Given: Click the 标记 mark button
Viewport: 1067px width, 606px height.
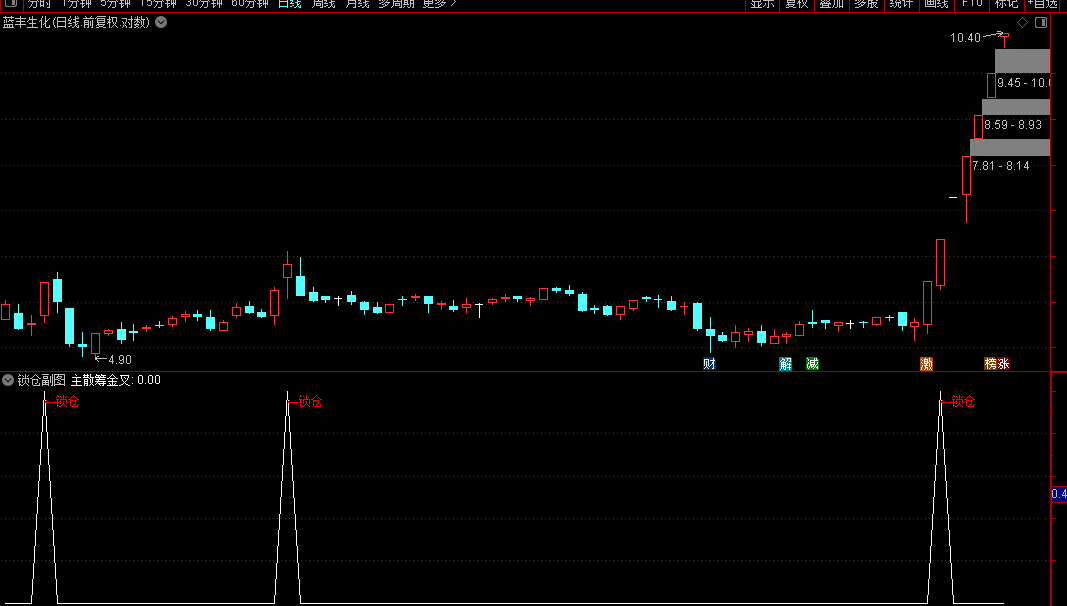Looking at the screenshot, I should pos(1006,3).
